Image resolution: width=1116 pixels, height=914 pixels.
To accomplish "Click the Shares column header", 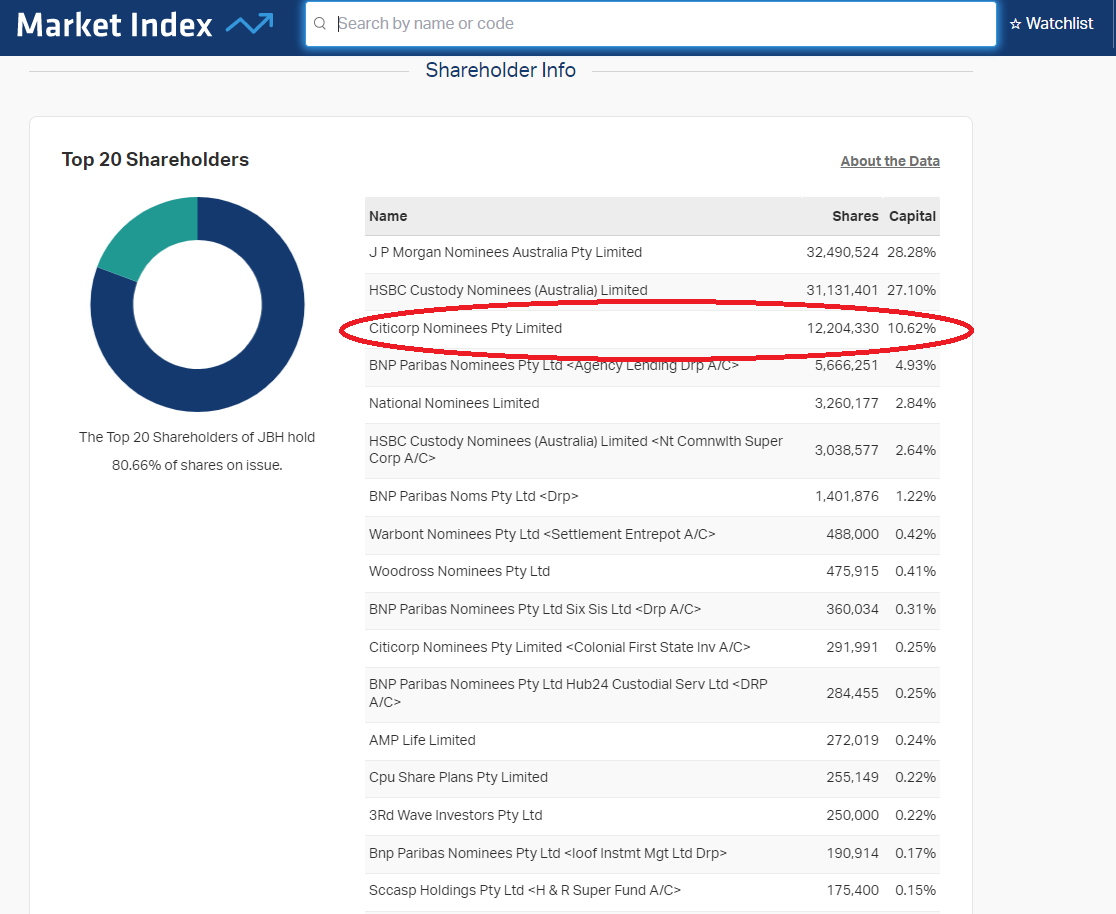I will 855,216.
